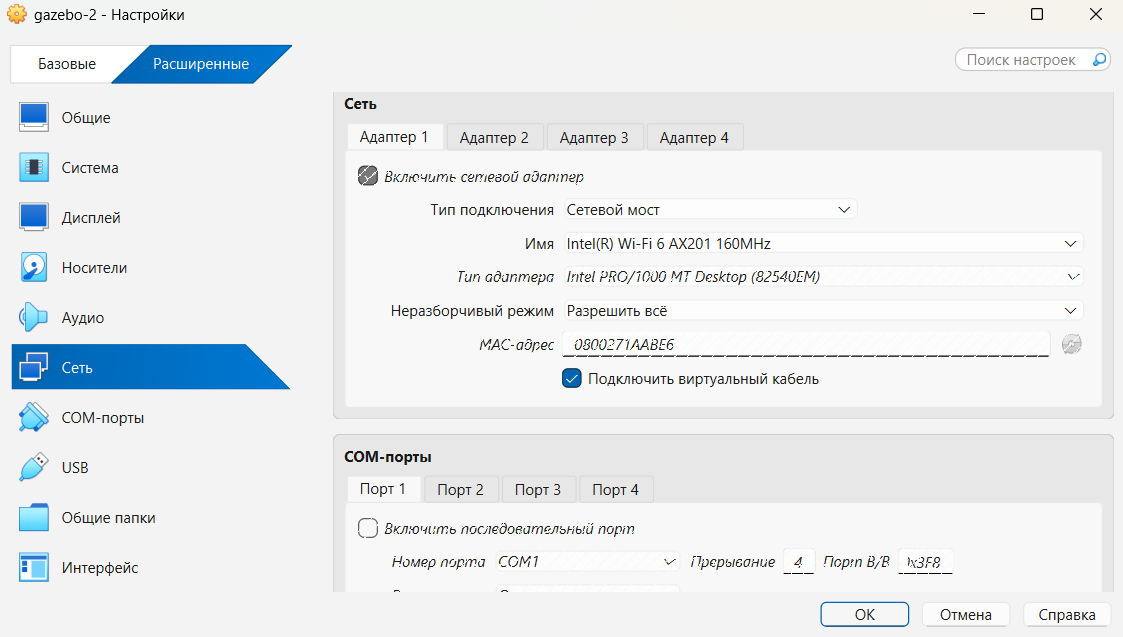Open help via Справка button
The height and width of the screenshot is (637, 1123).
pyautogui.click(x=1066, y=615)
